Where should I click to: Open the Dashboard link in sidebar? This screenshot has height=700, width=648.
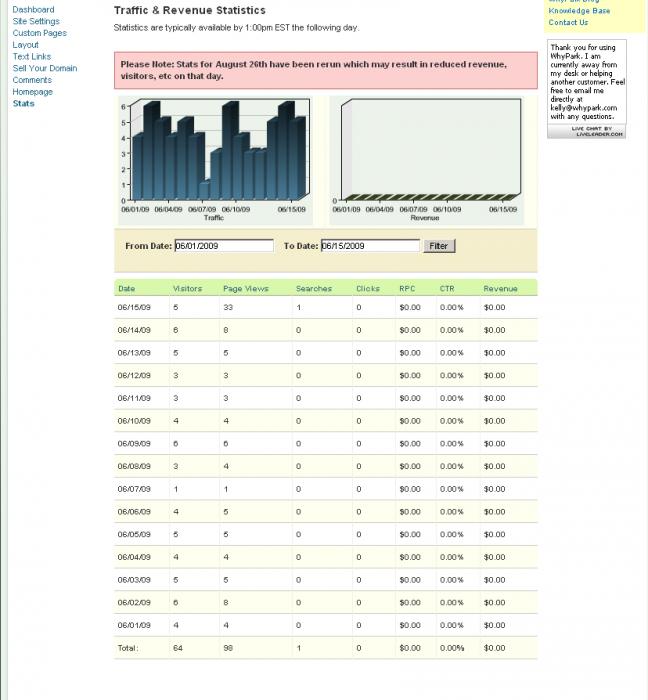(33, 9)
